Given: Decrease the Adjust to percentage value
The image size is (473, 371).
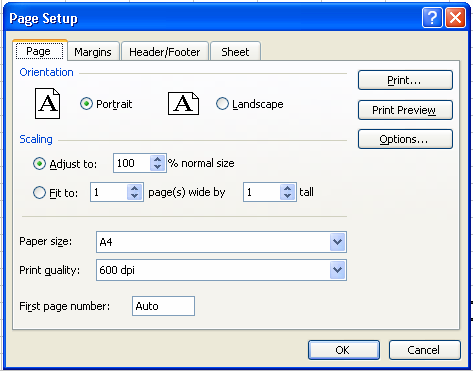Looking at the screenshot, I should (x=157, y=167).
